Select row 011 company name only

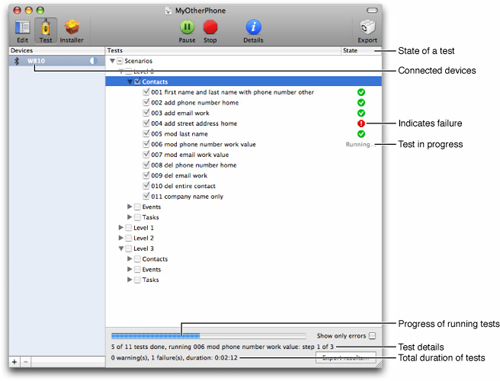tap(244, 196)
